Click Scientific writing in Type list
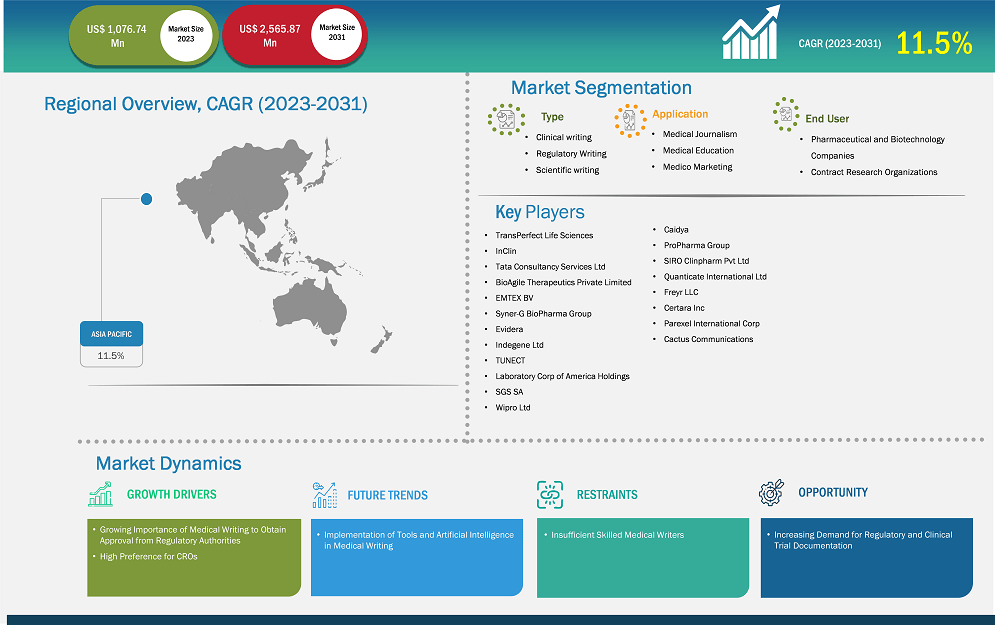 point(567,170)
